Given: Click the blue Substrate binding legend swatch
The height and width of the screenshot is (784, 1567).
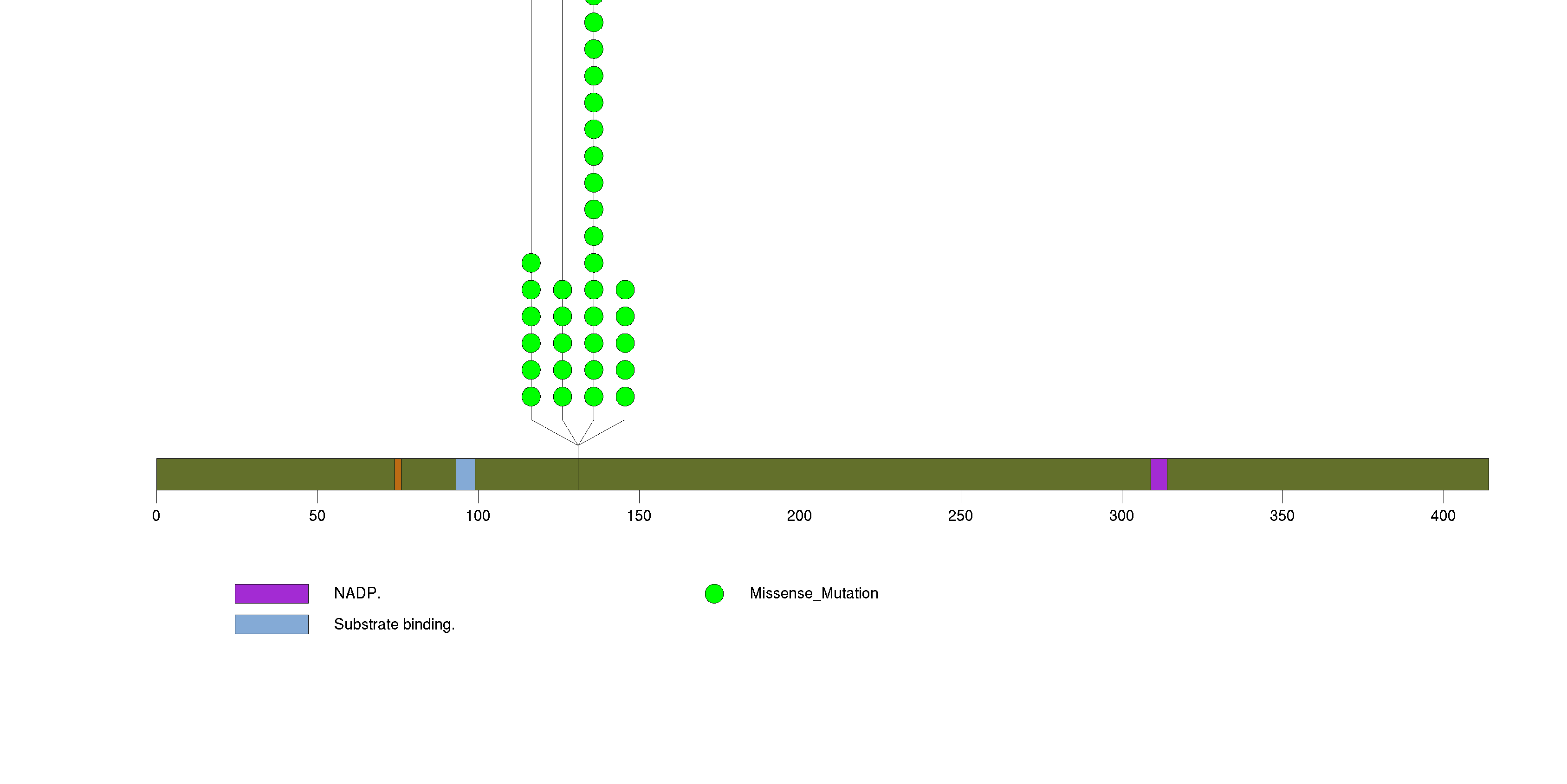Looking at the screenshot, I should [272, 624].
